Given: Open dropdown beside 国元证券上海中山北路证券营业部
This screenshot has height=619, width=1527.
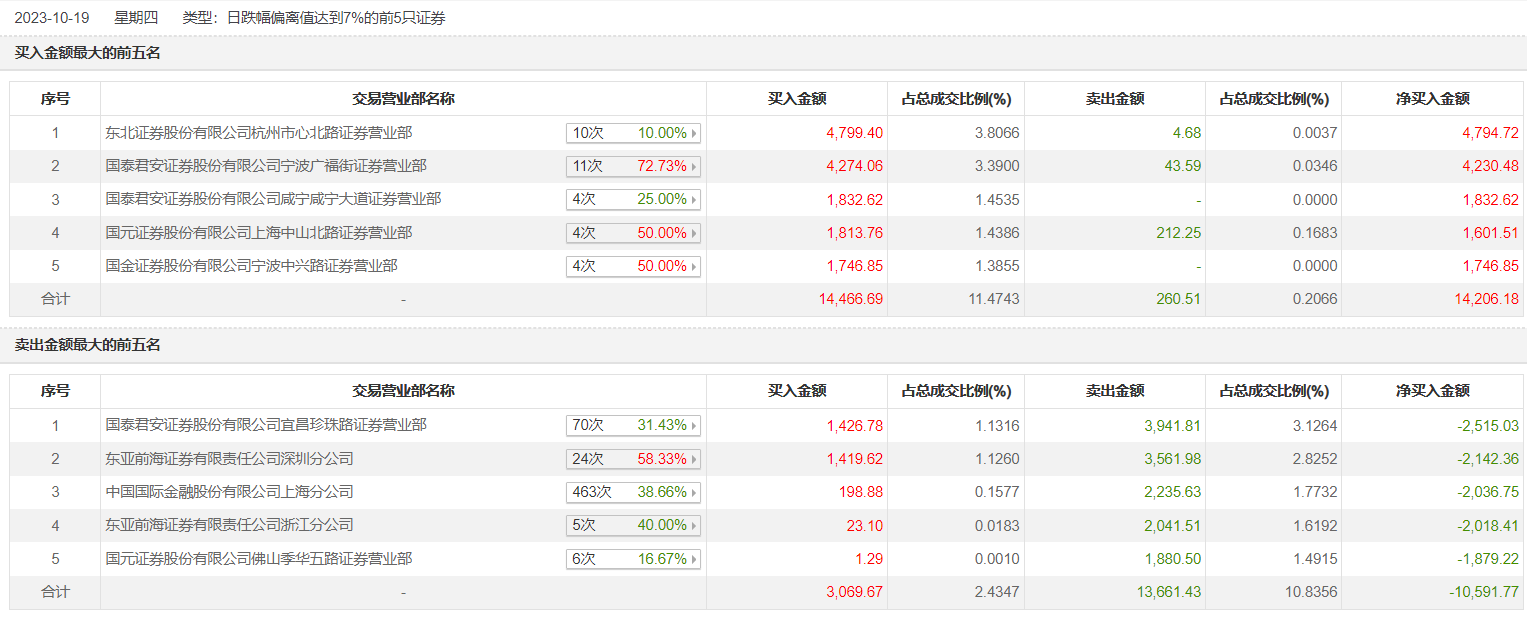Looking at the screenshot, I should pyautogui.click(x=633, y=233).
